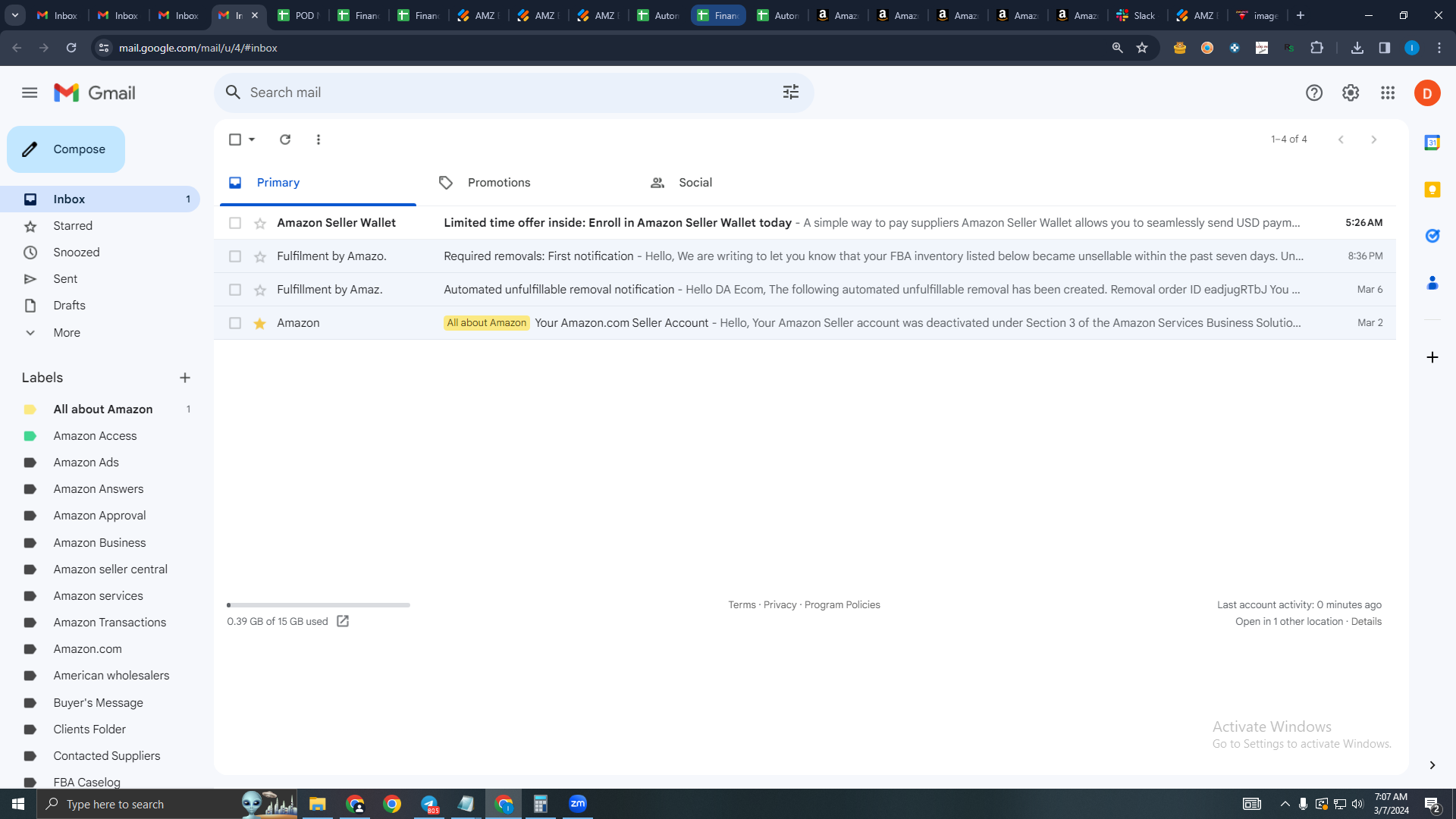The height and width of the screenshot is (819, 1456).
Task: Open Gmail settings gear
Action: coord(1351,93)
